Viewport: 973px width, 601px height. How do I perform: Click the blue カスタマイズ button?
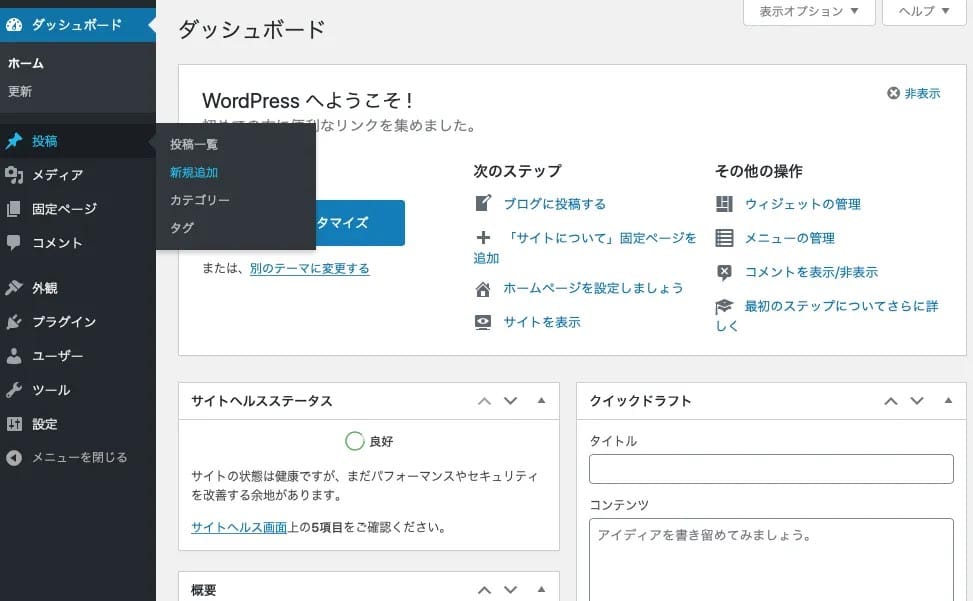pyautogui.click(x=360, y=223)
